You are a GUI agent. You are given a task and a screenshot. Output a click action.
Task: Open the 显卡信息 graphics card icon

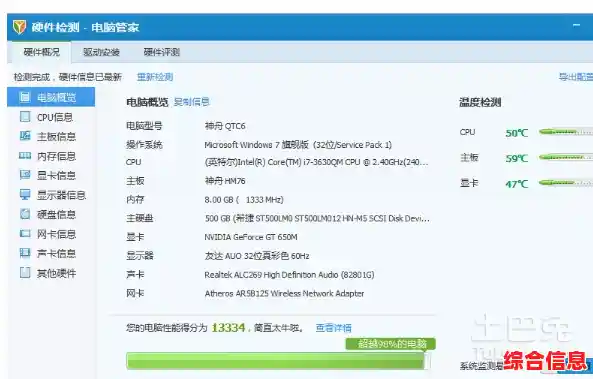pyautogui.click(x=25, y=175)
